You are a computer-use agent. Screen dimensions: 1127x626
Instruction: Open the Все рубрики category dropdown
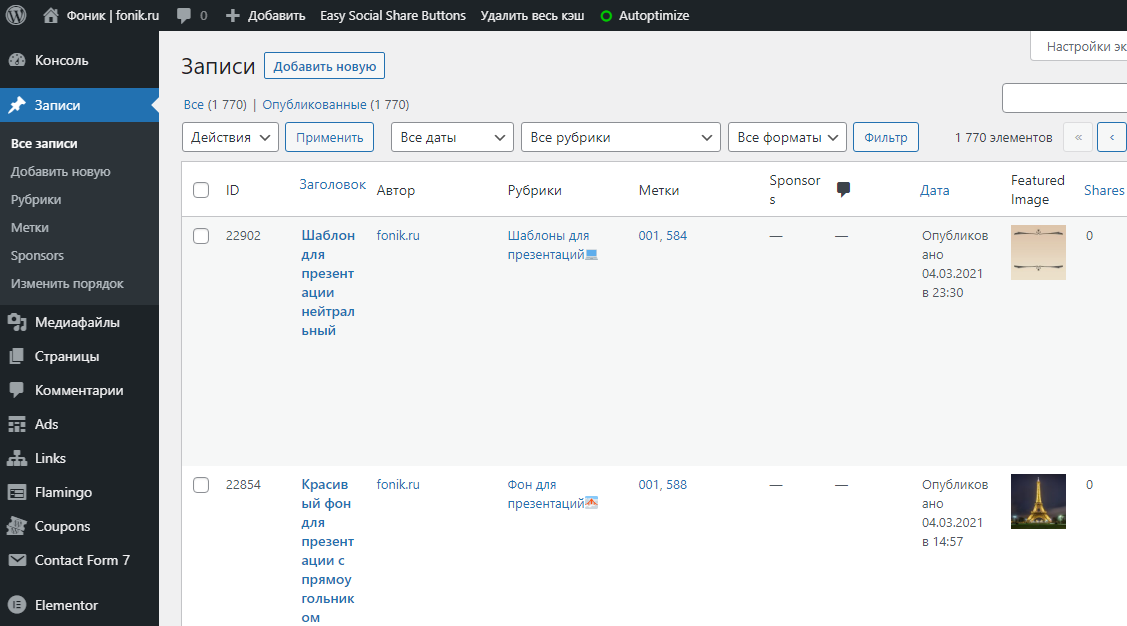(620, 137)
